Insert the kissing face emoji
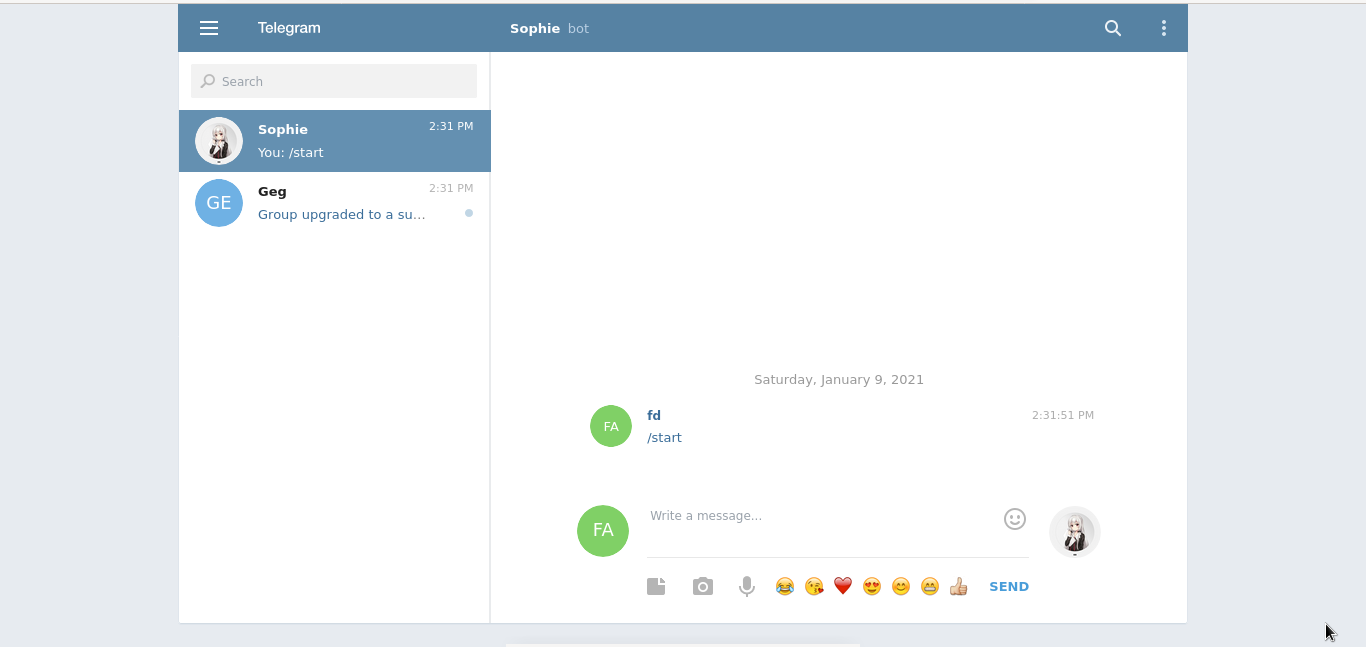Viewport: 1366px width, 647px height. click(x=814, y=587)
